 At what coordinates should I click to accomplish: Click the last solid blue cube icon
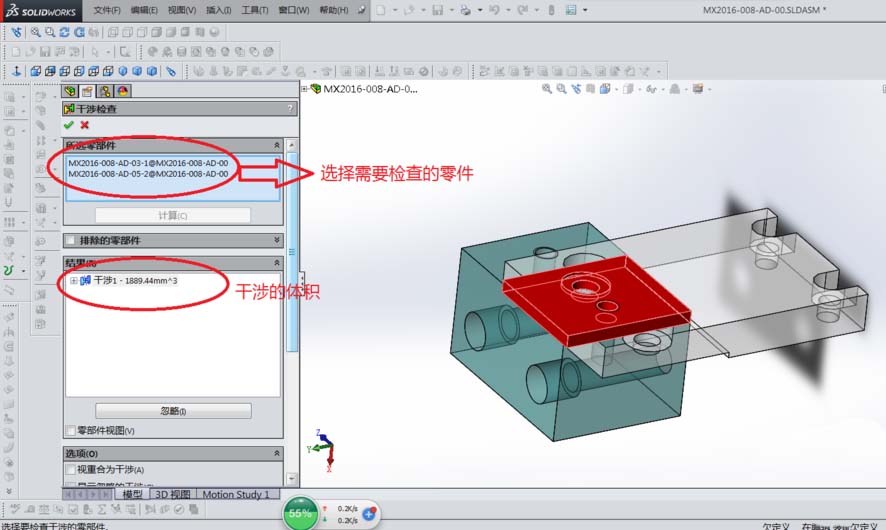point(151,71)
